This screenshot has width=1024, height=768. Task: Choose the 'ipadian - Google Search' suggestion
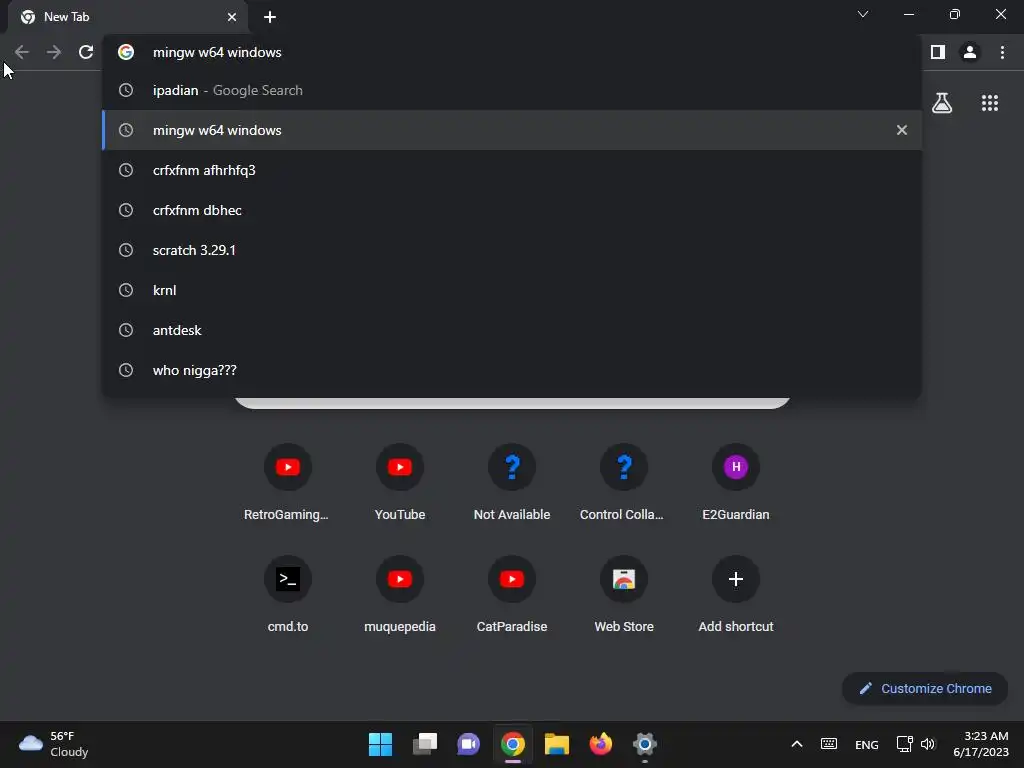[x=512, y=90]
